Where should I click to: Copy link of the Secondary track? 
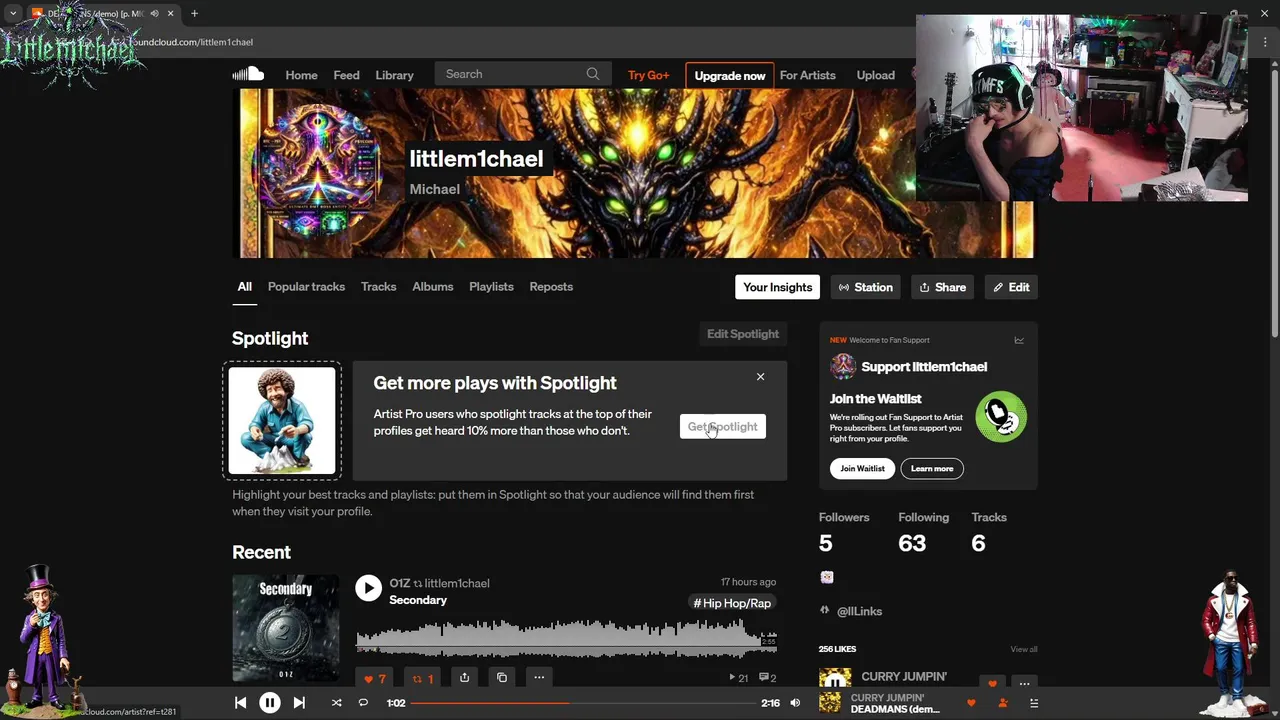click(502, 678)
